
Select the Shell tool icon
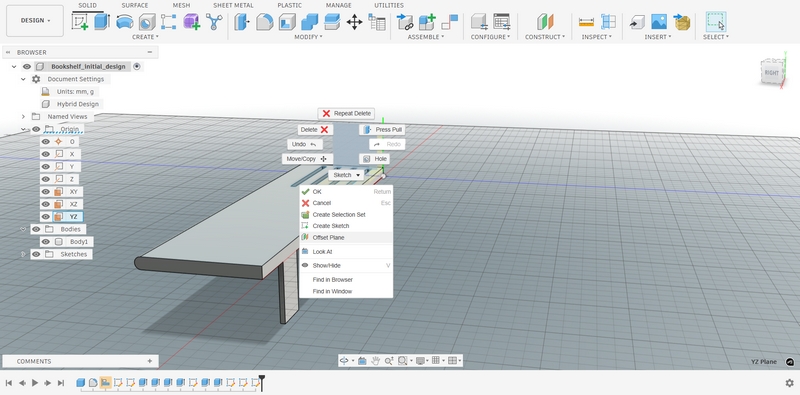coord(287,22)
